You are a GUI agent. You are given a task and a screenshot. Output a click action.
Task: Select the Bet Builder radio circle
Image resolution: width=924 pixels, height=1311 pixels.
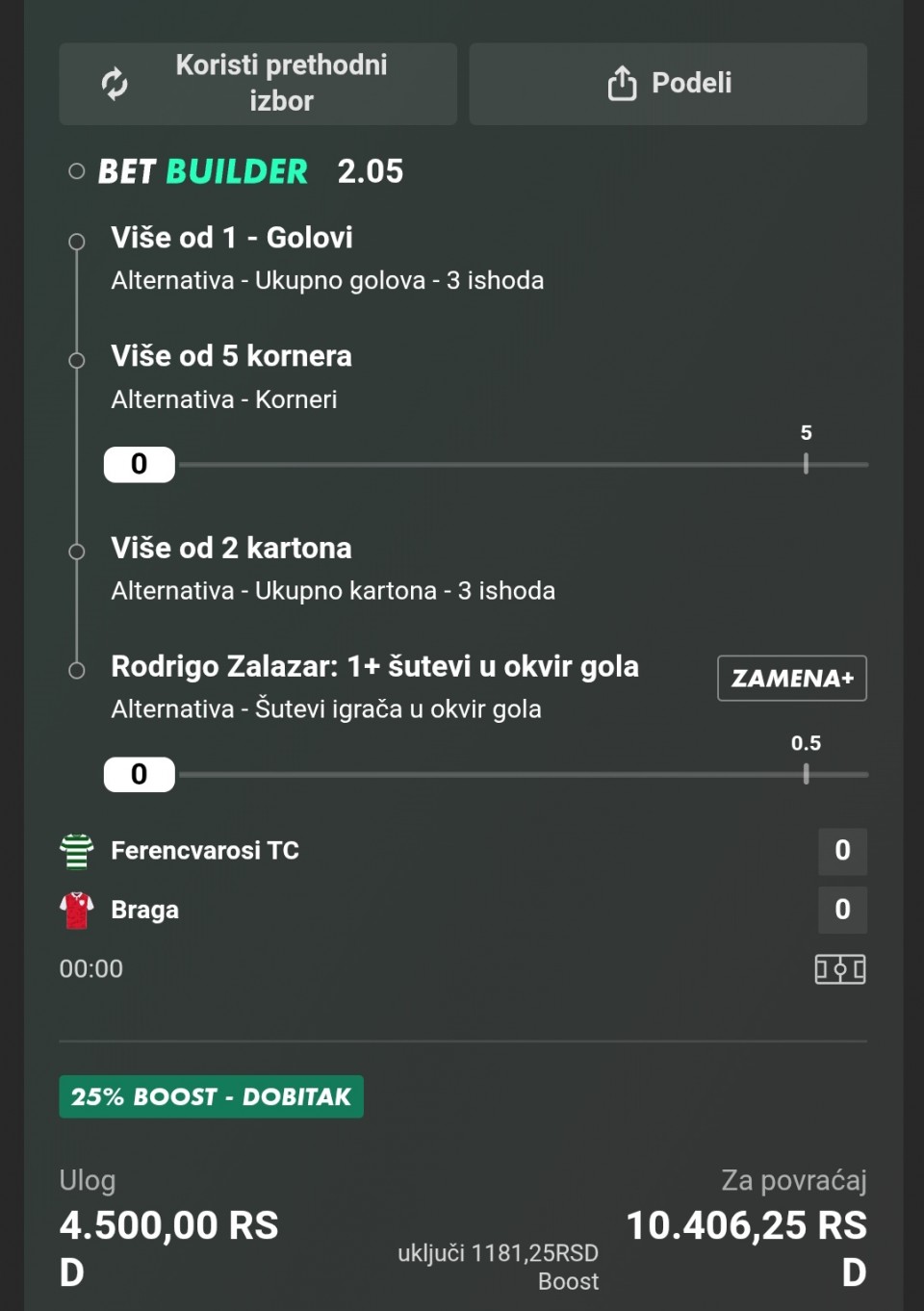pyautogui.click(x=77, y=172)
